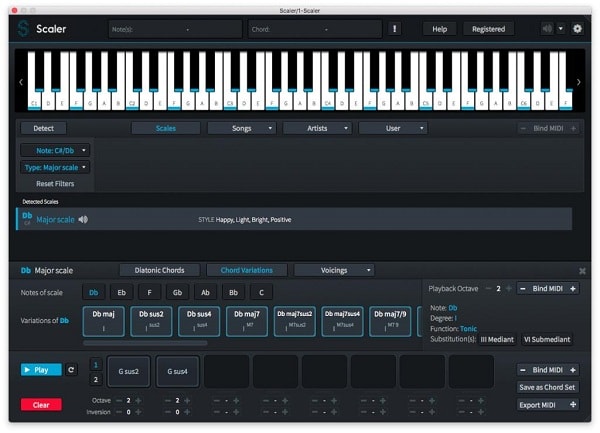Open the Voicings dropdown
Image resolution: width=600 pixels, height=433 pixels.
334,270
